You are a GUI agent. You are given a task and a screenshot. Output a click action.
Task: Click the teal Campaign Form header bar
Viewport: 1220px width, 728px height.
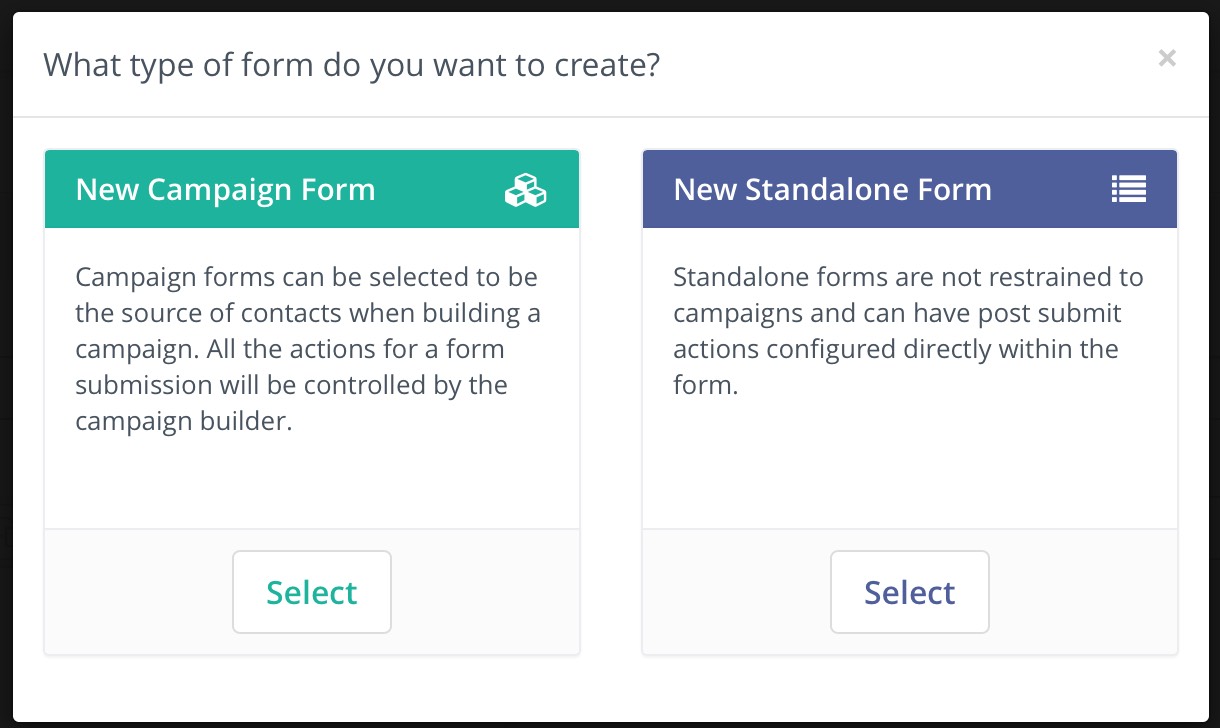point(440,190)
